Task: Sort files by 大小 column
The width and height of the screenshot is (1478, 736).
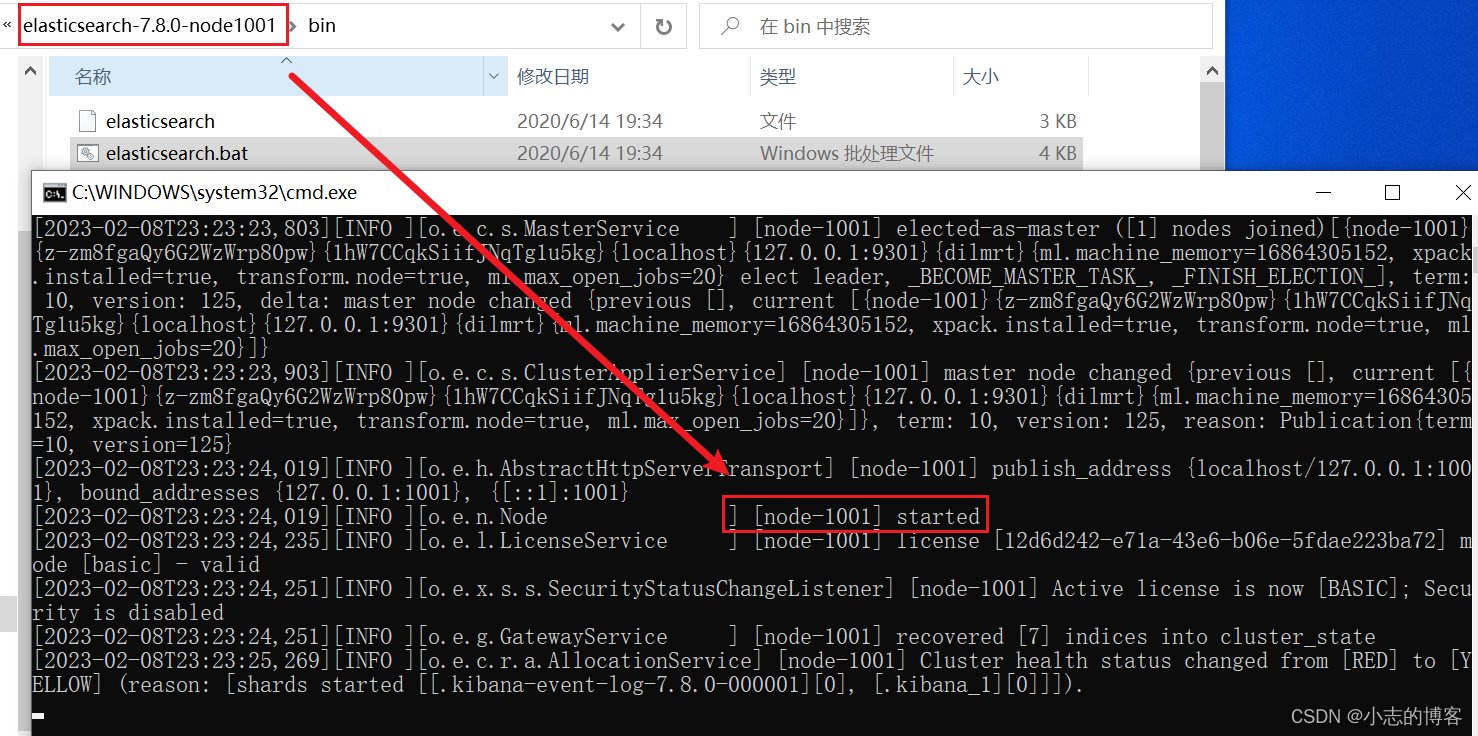Action: [1018, 76]
